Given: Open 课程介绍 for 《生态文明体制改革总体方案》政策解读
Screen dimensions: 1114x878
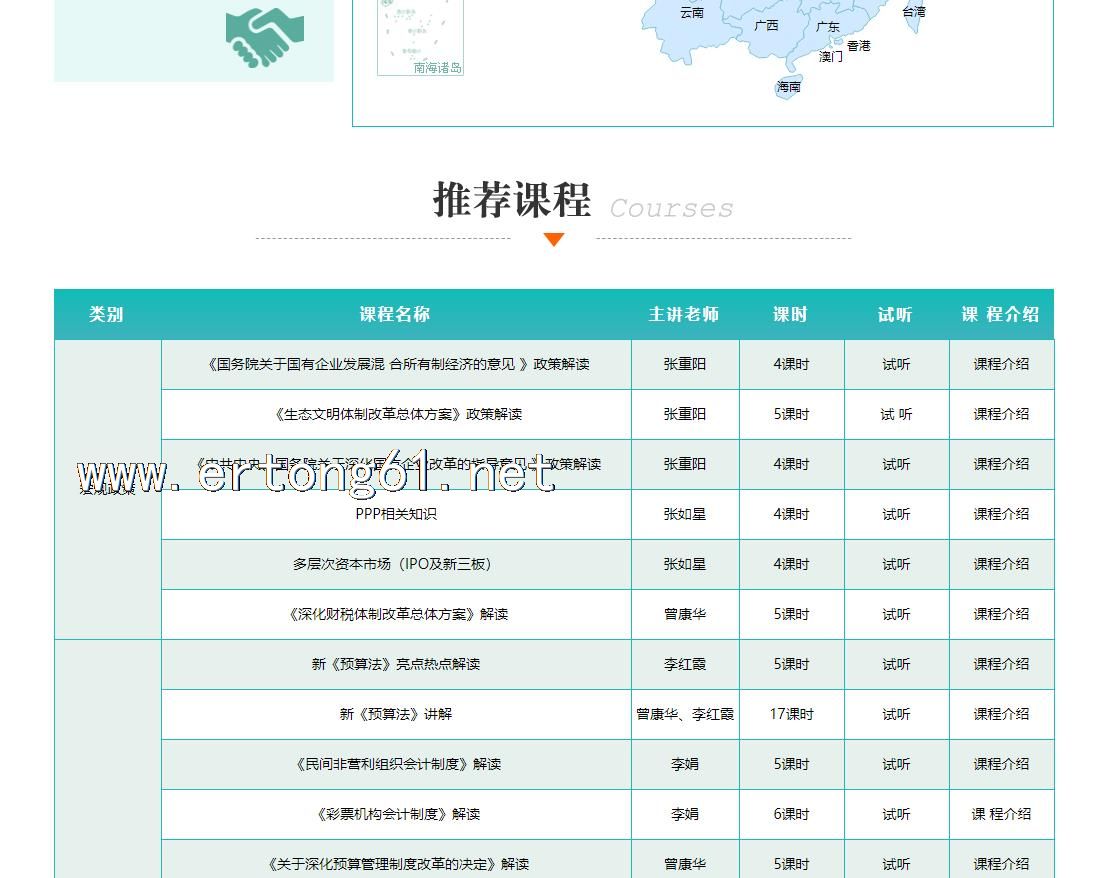Looking at the screenshot, I should [1001, 414].
